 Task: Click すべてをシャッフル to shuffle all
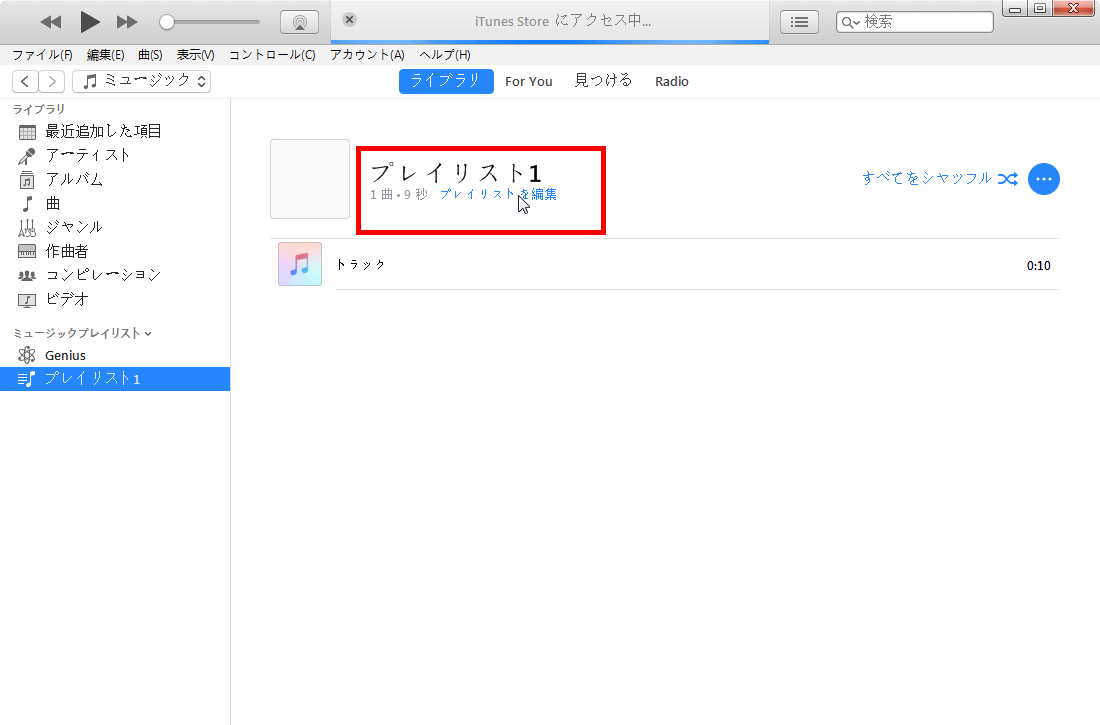coord(928,176)
